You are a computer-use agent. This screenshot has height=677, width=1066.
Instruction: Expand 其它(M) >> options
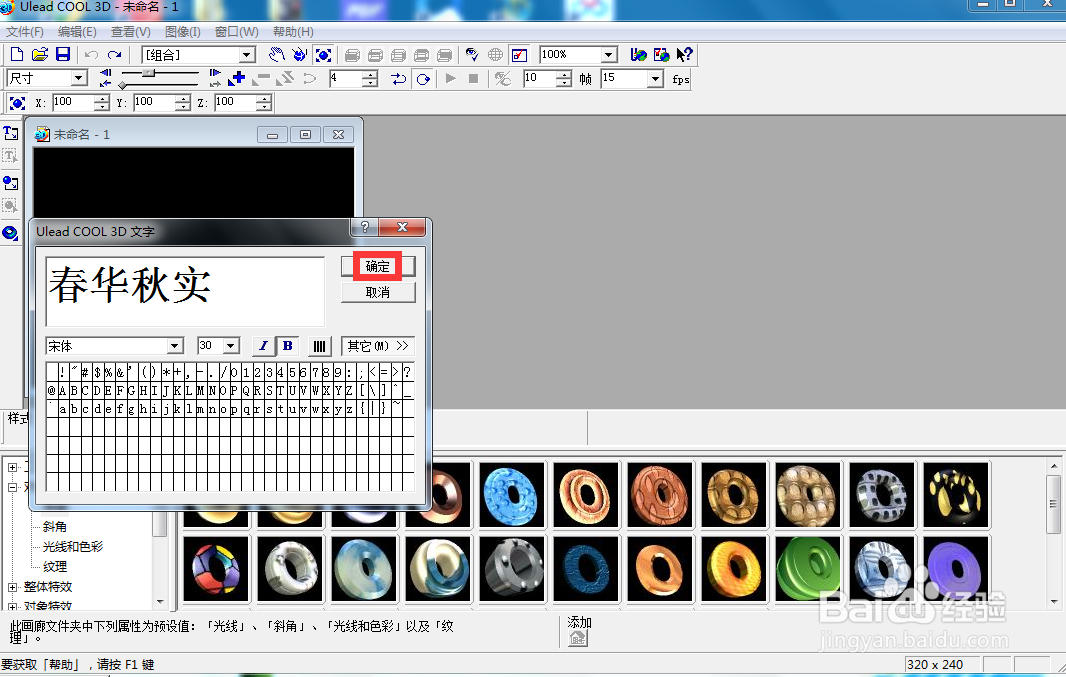[378, 346]
